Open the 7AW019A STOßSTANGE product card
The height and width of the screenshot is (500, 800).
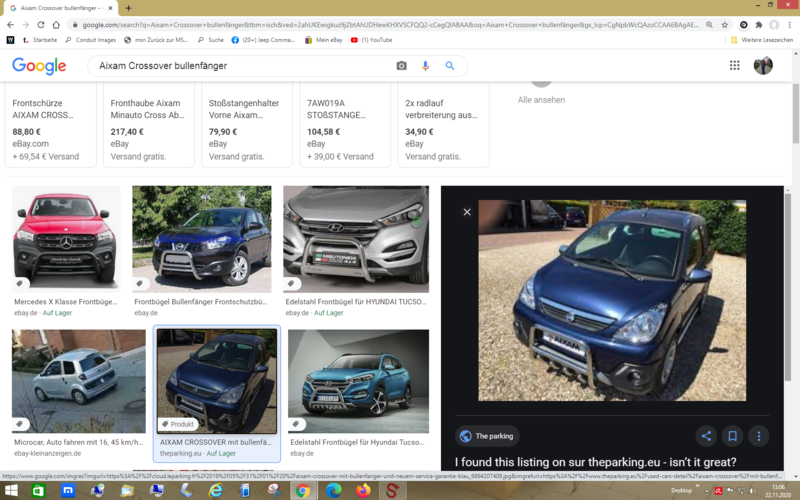(345, 125)
